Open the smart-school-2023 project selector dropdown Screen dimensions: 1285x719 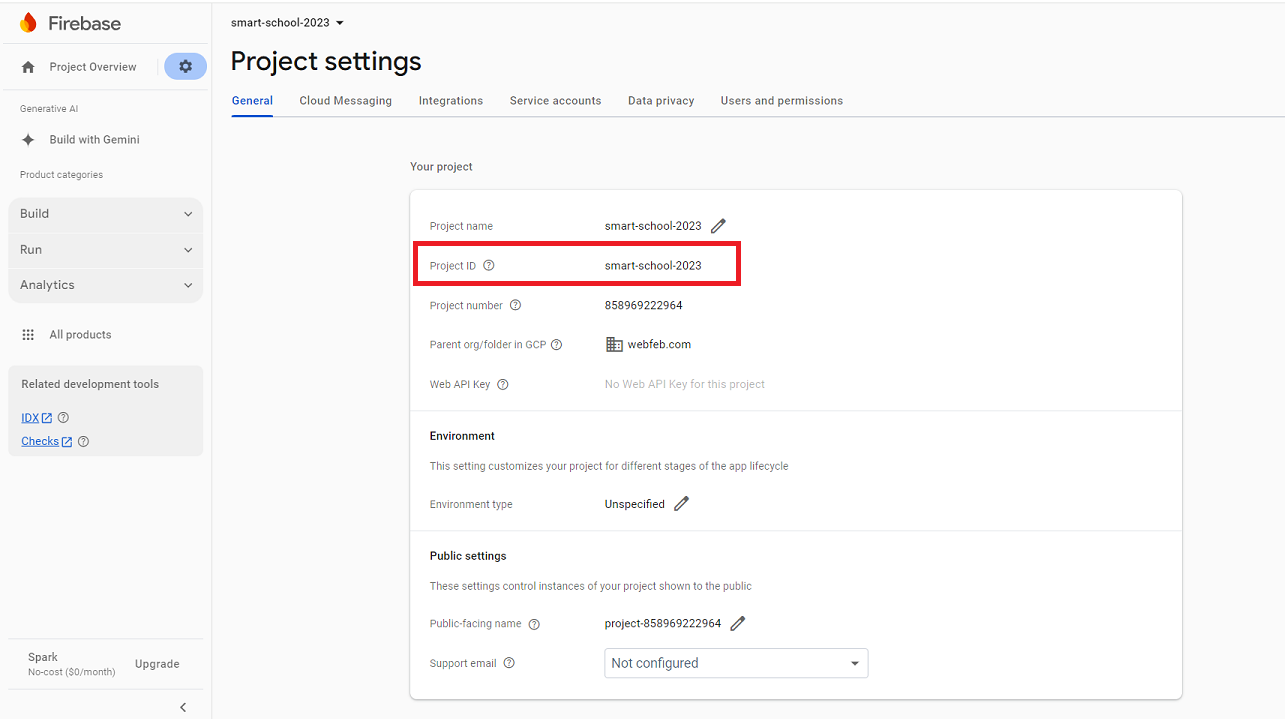[287, 22]
